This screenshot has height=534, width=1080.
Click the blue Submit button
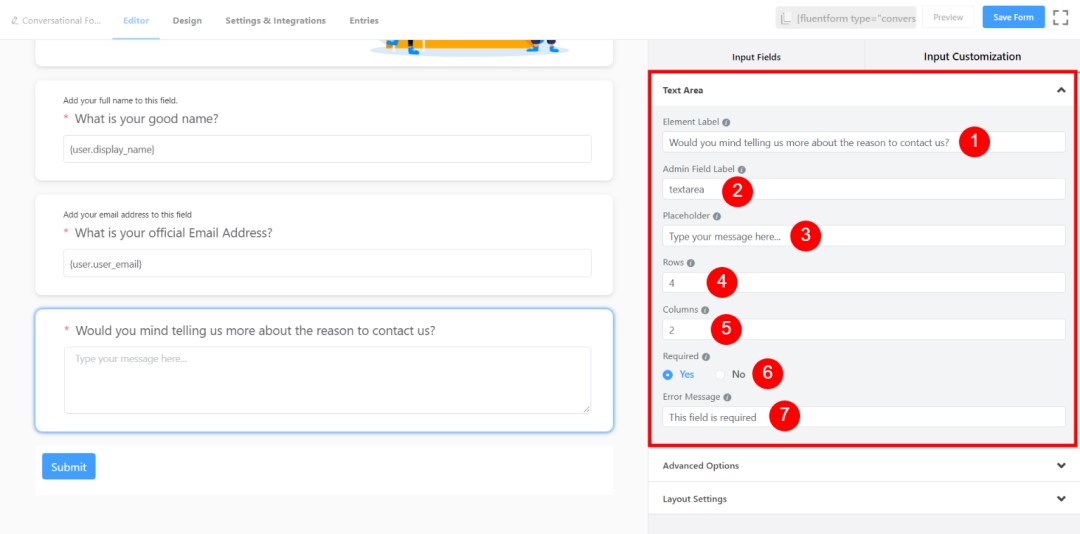pos(69,466)
